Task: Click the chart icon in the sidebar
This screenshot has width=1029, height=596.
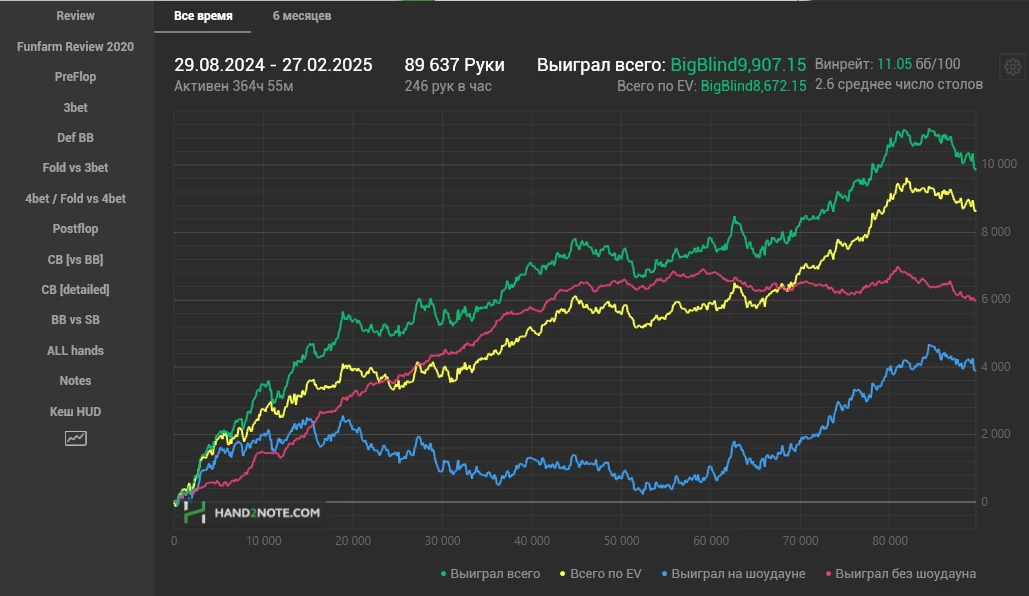Action: tap(76, 438)
